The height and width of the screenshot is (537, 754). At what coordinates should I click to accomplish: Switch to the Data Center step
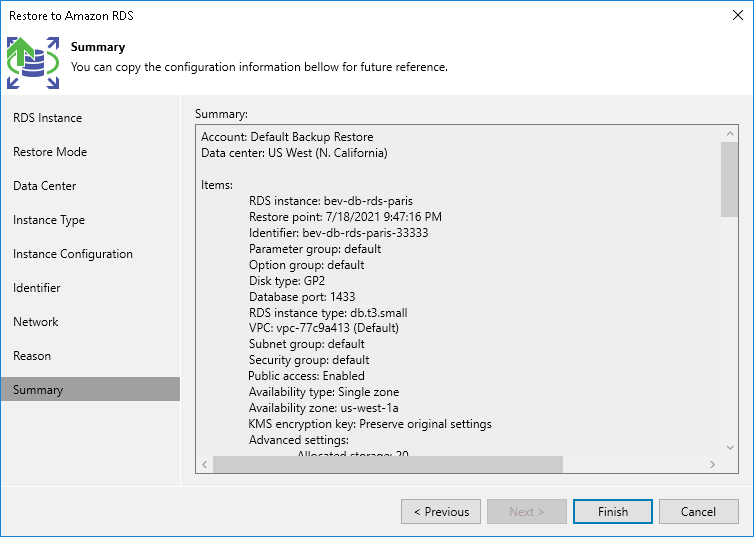45,186
